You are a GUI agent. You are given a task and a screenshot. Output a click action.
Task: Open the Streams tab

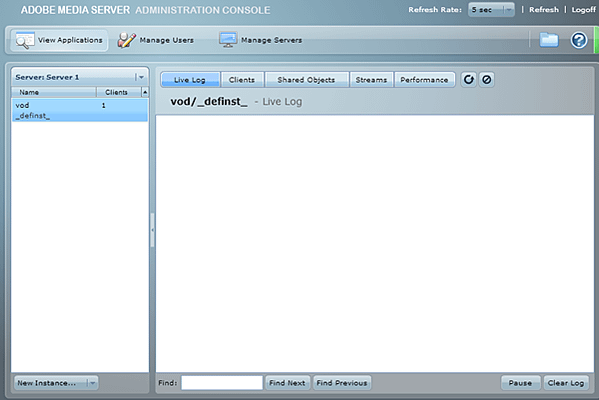click(x=371, y=79)
